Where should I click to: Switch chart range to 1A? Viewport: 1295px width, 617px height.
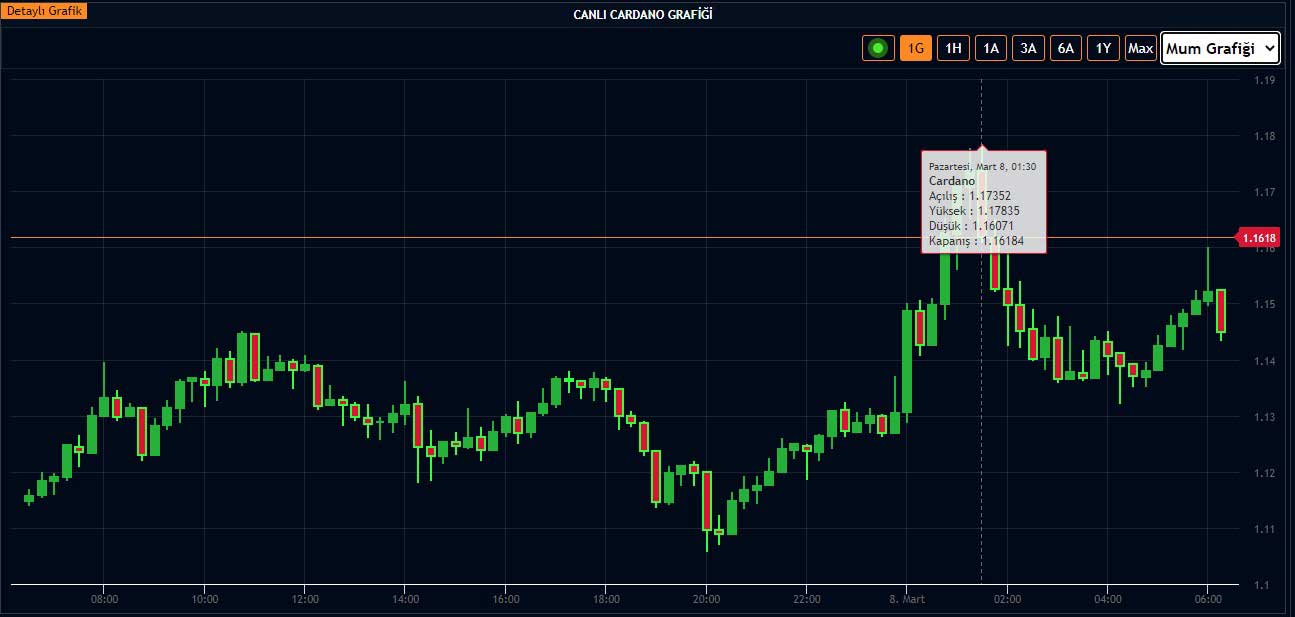point(991,48)
